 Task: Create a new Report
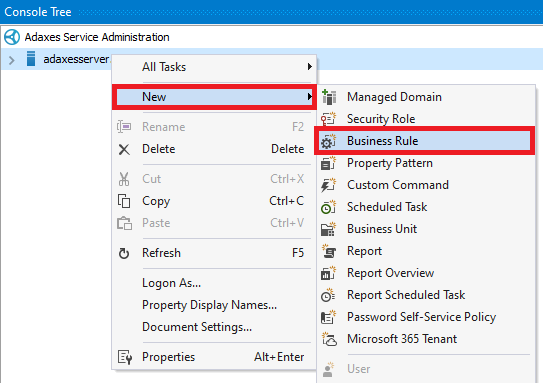[x=425, y=251]
